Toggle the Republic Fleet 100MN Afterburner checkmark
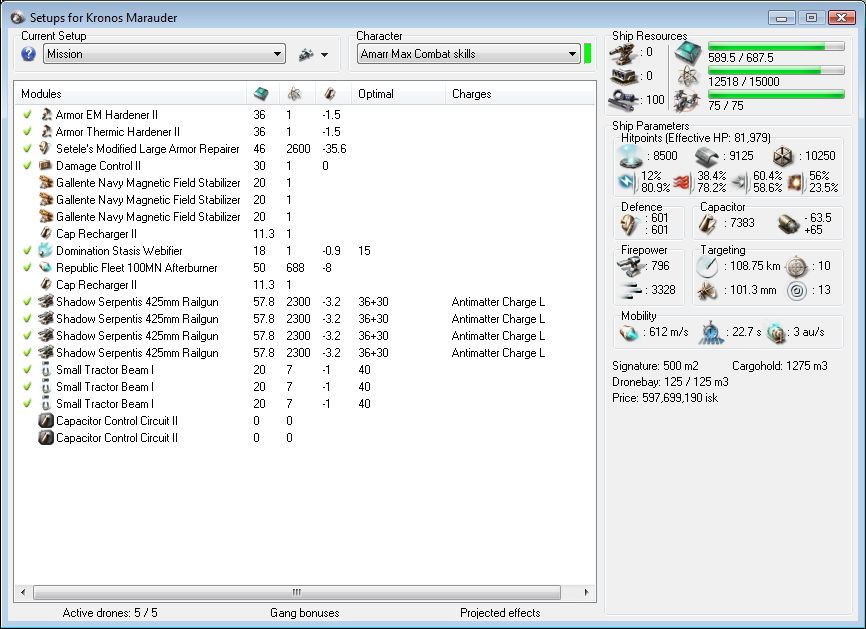 pos(27,268)
